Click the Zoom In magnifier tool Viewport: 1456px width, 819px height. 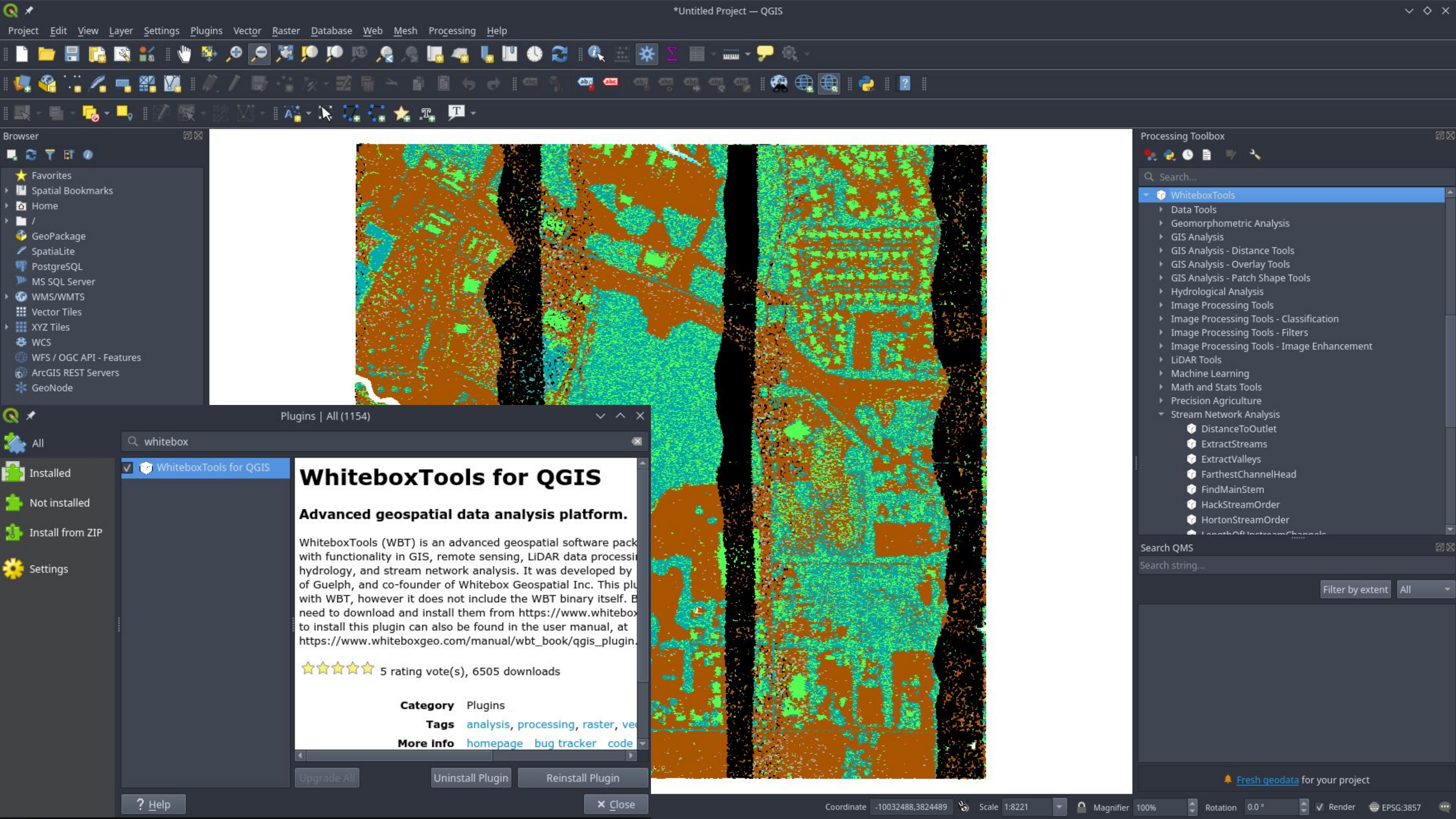(x=234, y=54)
